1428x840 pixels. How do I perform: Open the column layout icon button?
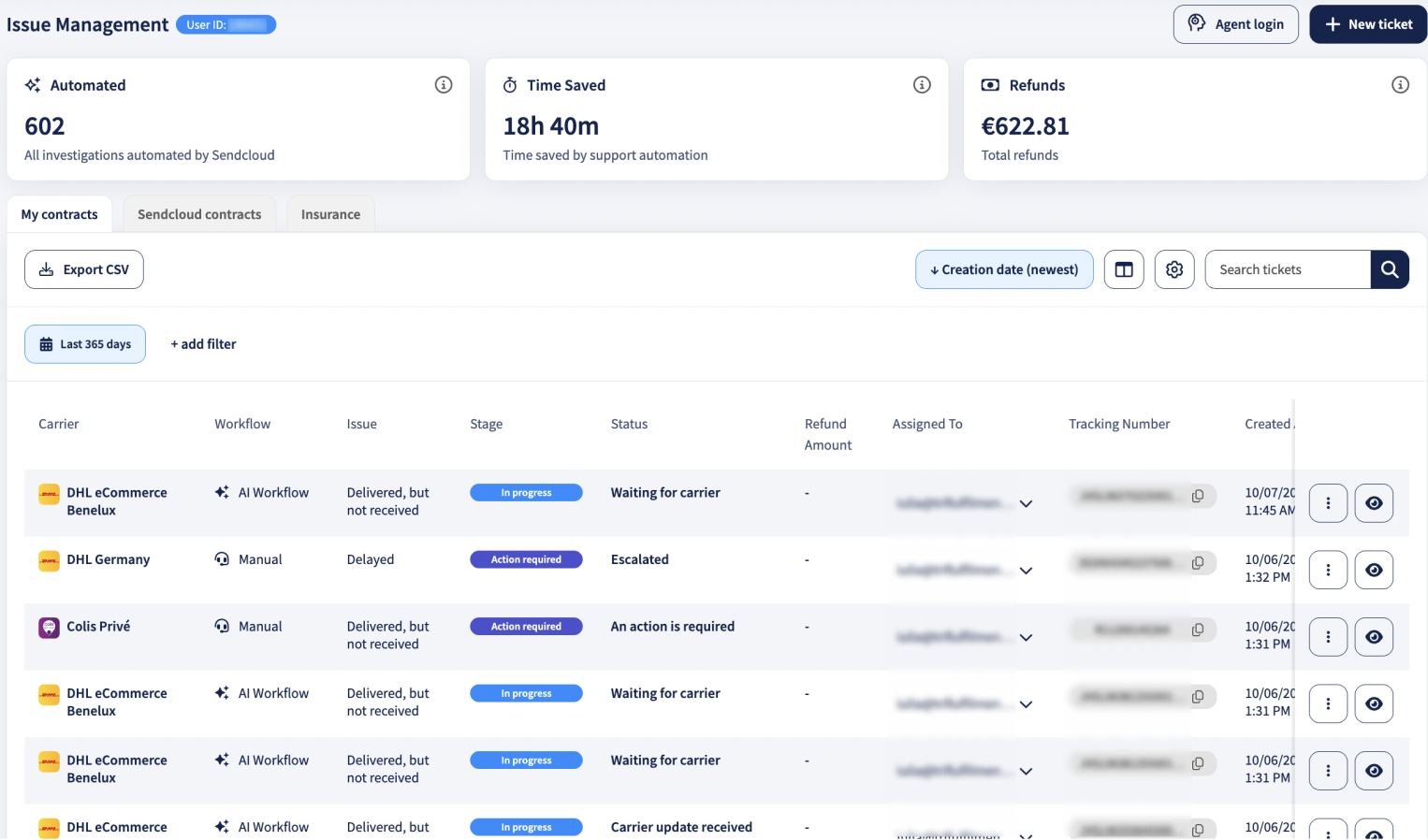(1124, 269)
